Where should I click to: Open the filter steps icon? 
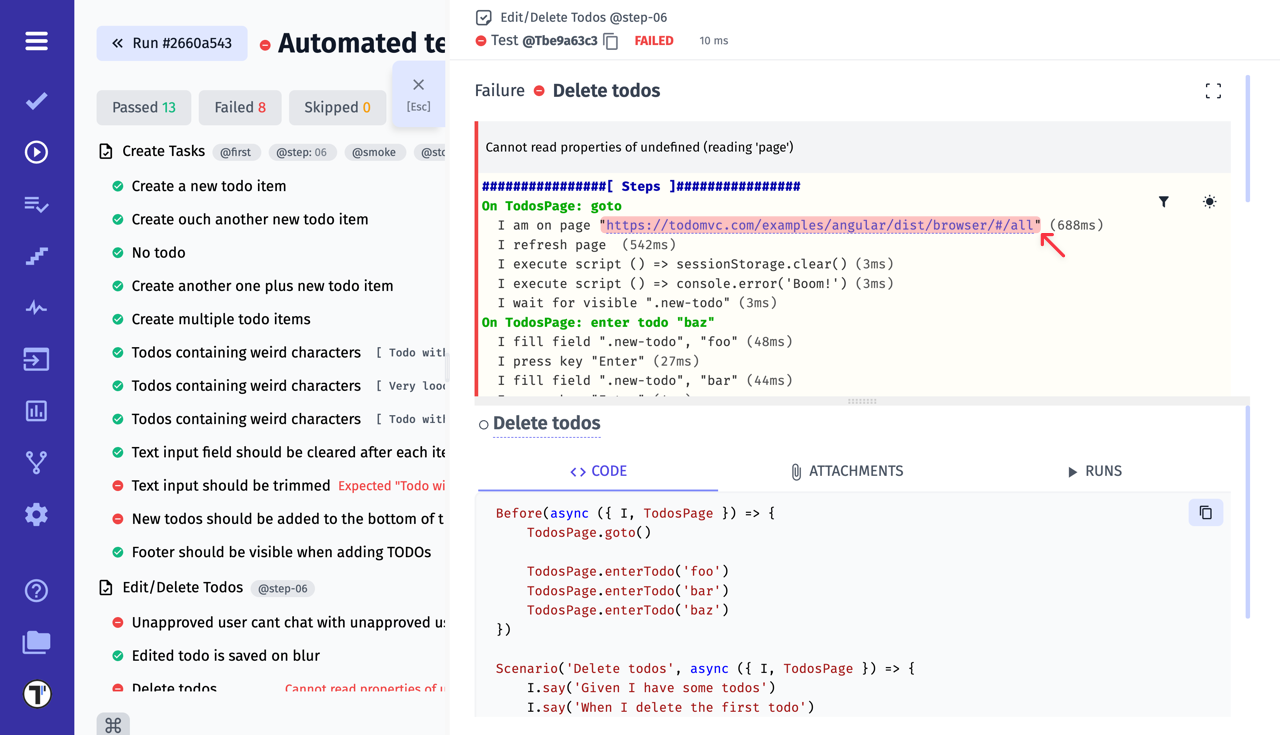coord(1164,201)
